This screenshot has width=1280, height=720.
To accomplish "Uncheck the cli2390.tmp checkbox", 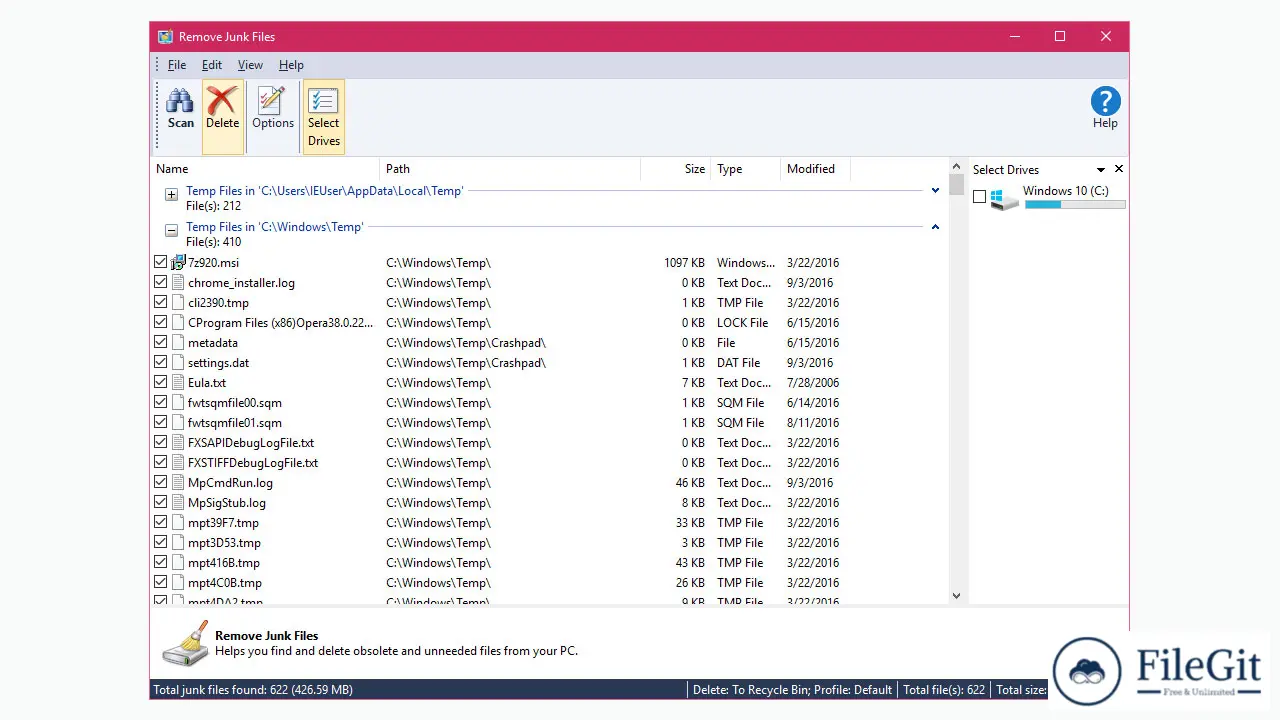I will coord(161,302).
